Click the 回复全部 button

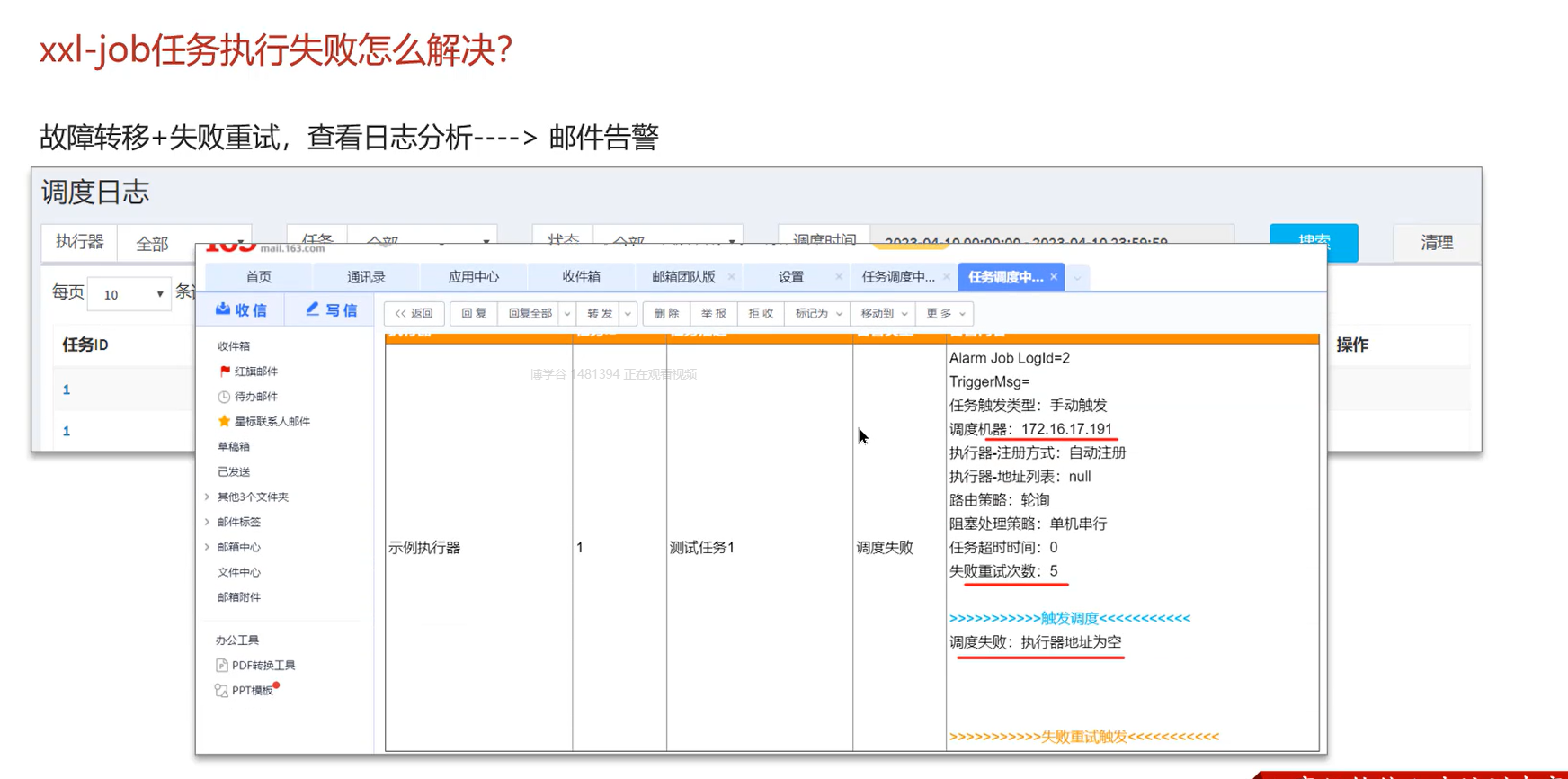pos(530,313)
